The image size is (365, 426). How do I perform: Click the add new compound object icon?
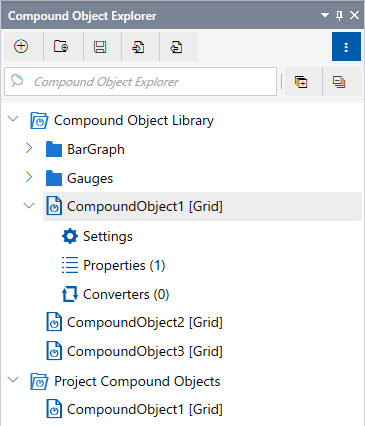click(21, 47)
